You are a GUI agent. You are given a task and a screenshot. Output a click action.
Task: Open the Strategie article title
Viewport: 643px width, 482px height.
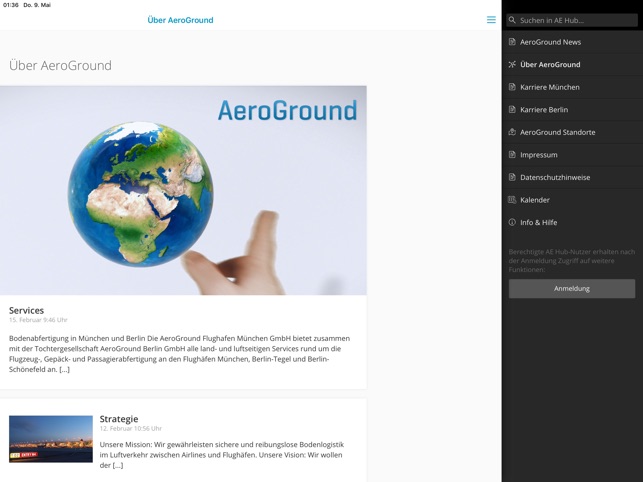pyautogui.click(x=119, y=419)
